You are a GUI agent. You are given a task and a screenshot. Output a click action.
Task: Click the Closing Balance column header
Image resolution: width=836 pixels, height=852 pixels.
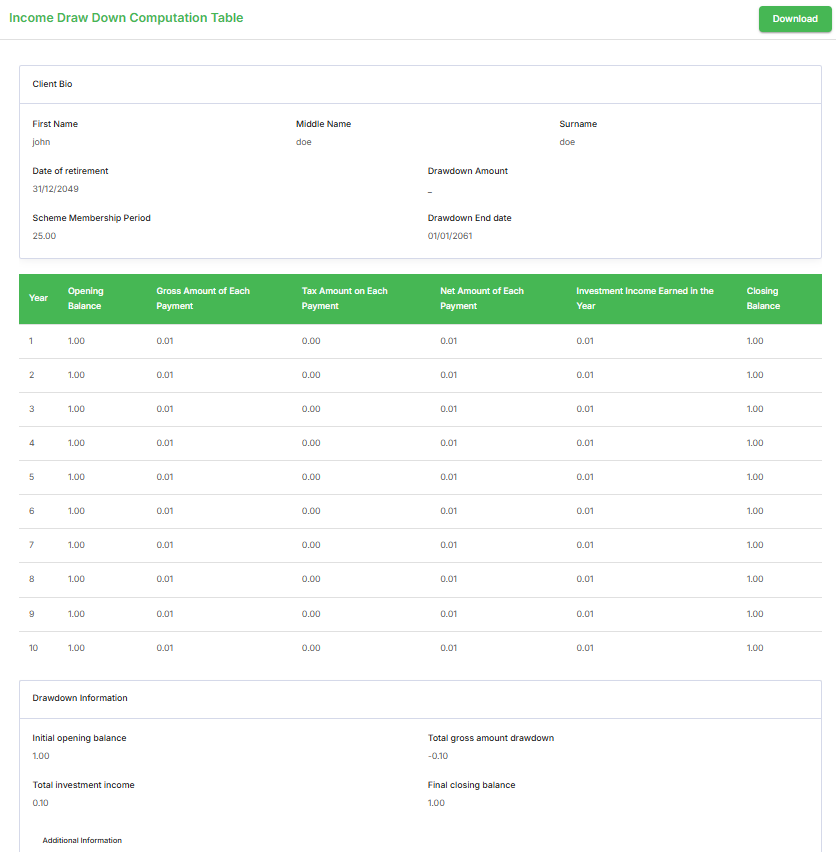762,298
